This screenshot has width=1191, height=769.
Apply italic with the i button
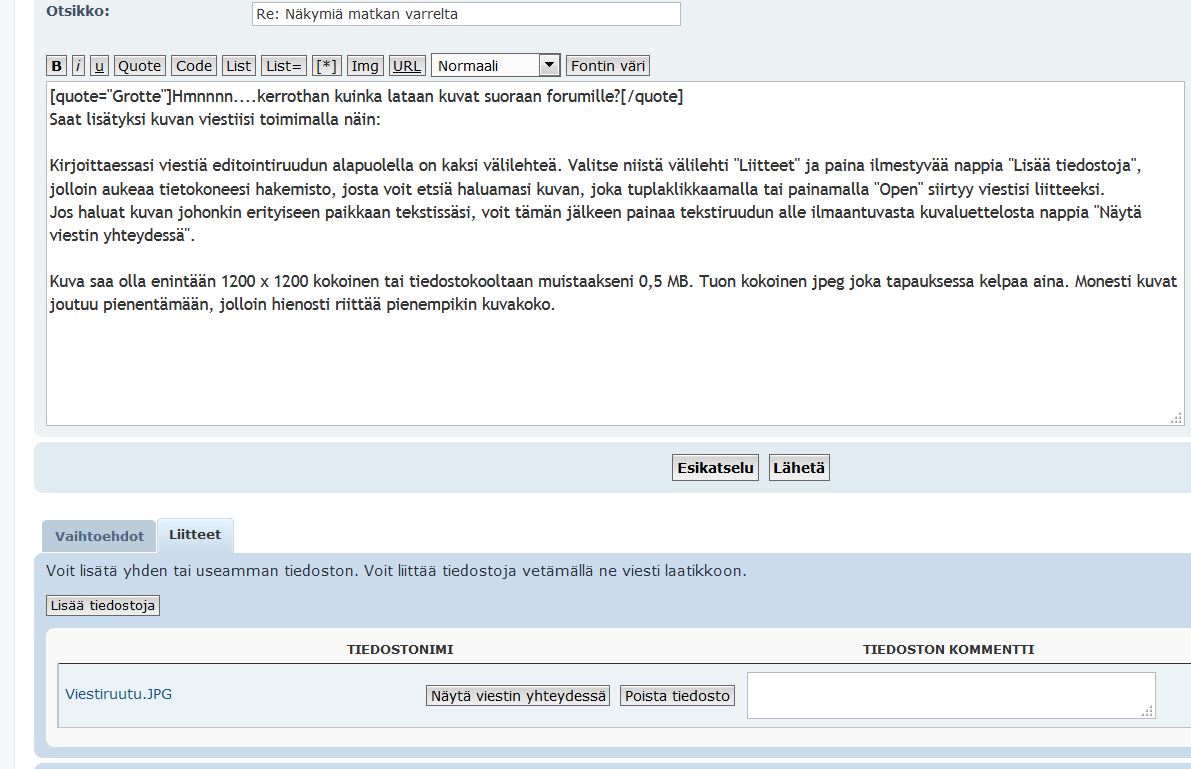coord(78,66)
